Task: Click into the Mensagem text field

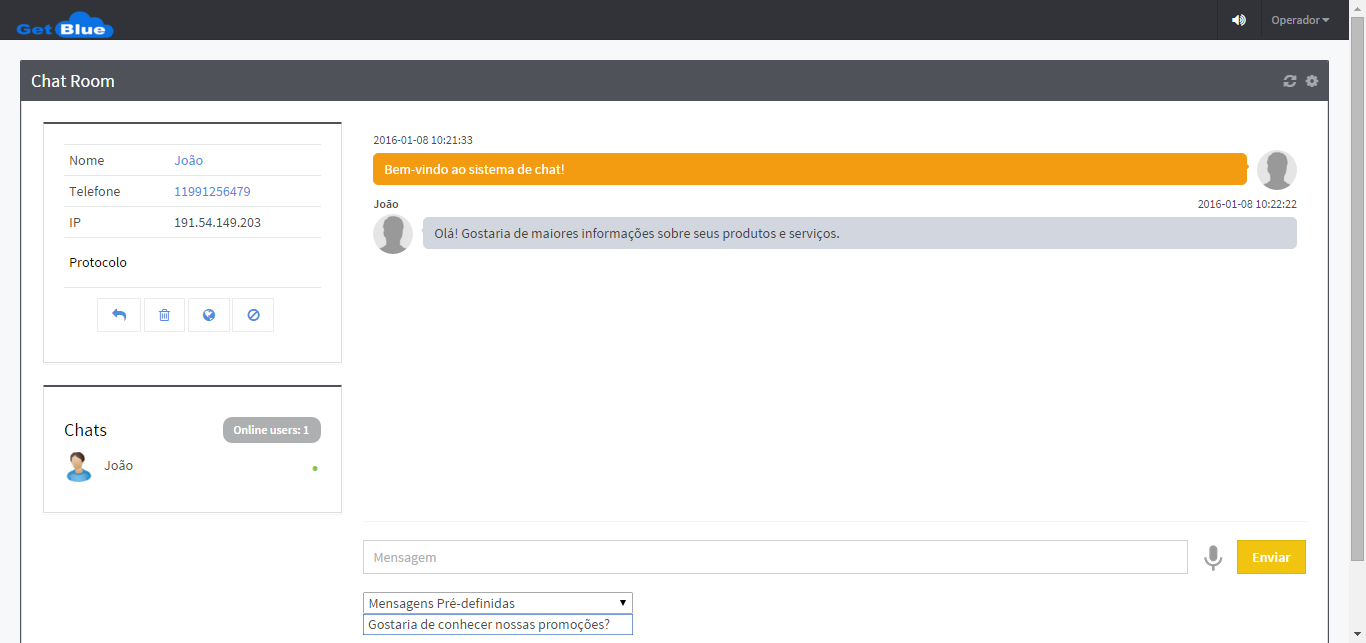Action: pos(775,557)
